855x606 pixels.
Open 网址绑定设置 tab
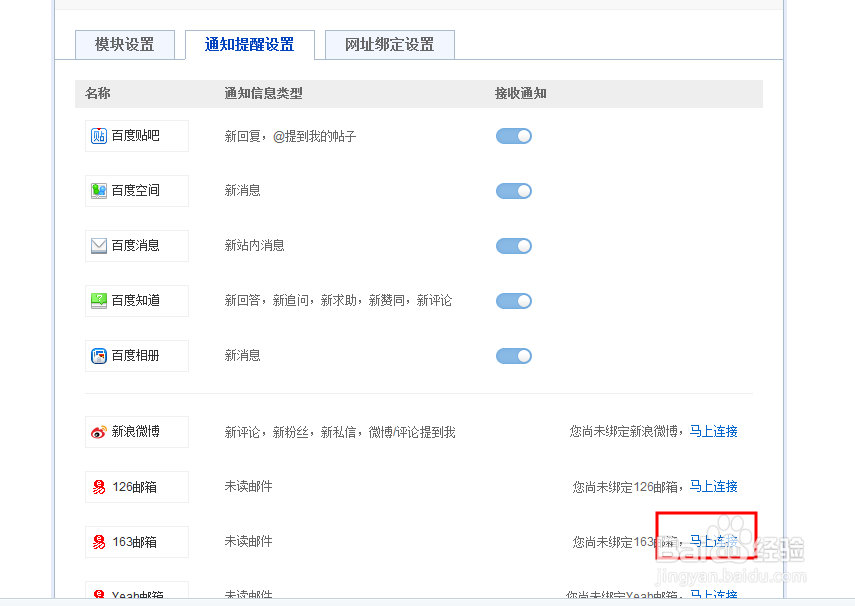click(390, 45)
